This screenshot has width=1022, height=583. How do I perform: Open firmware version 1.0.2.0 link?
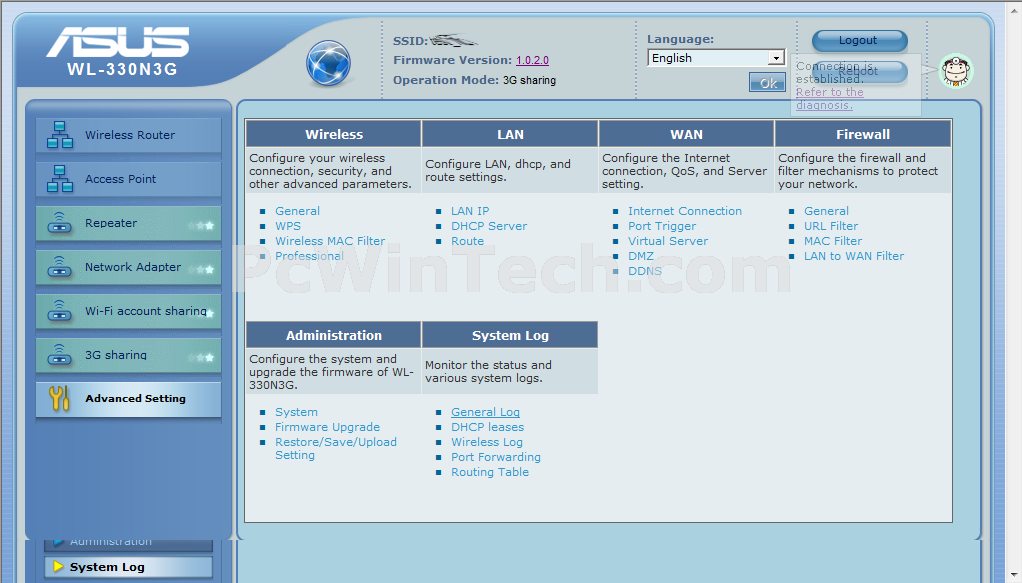pos(533,60)
